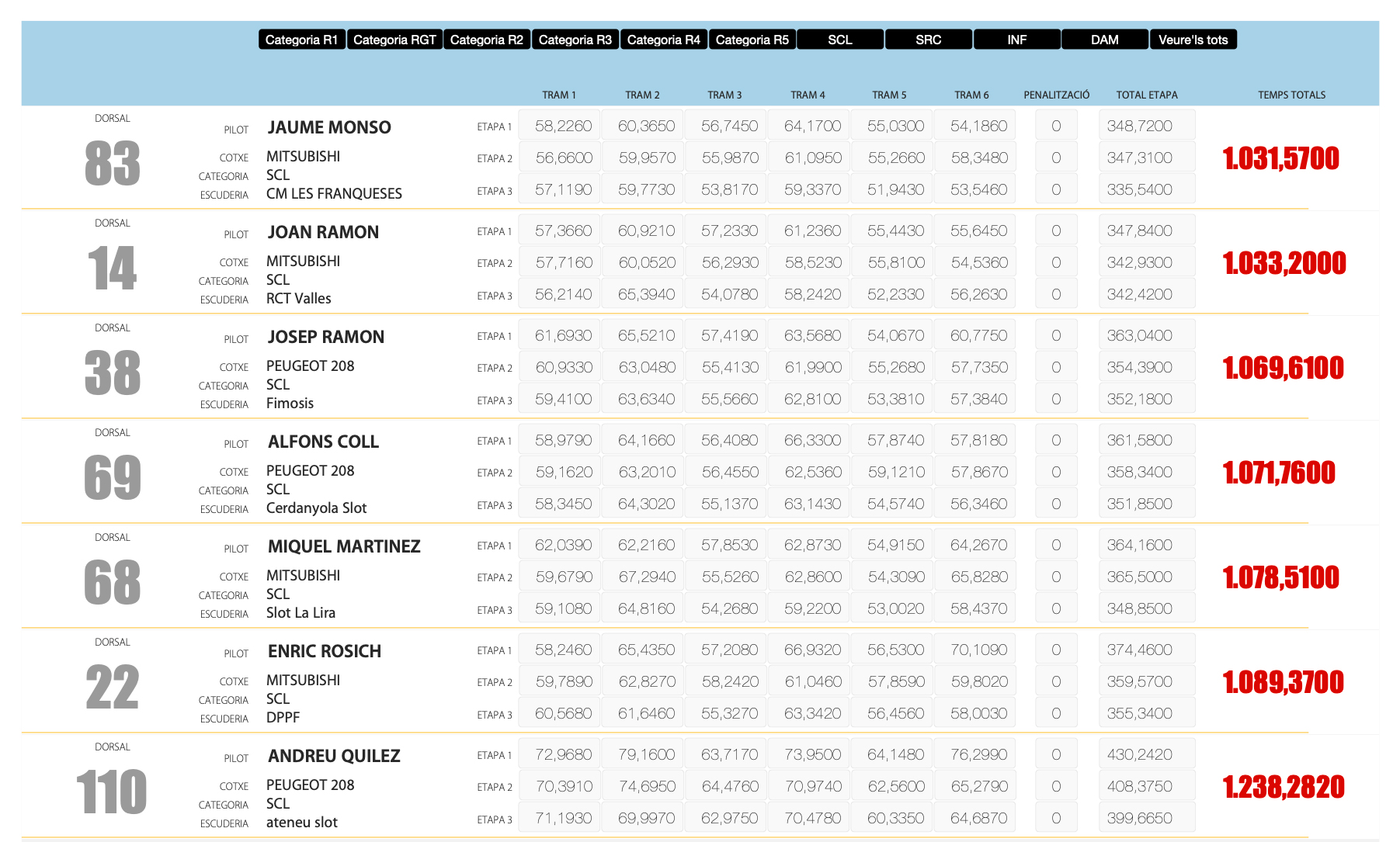Click the pilot name ANDREU QUILEZ

334,756
